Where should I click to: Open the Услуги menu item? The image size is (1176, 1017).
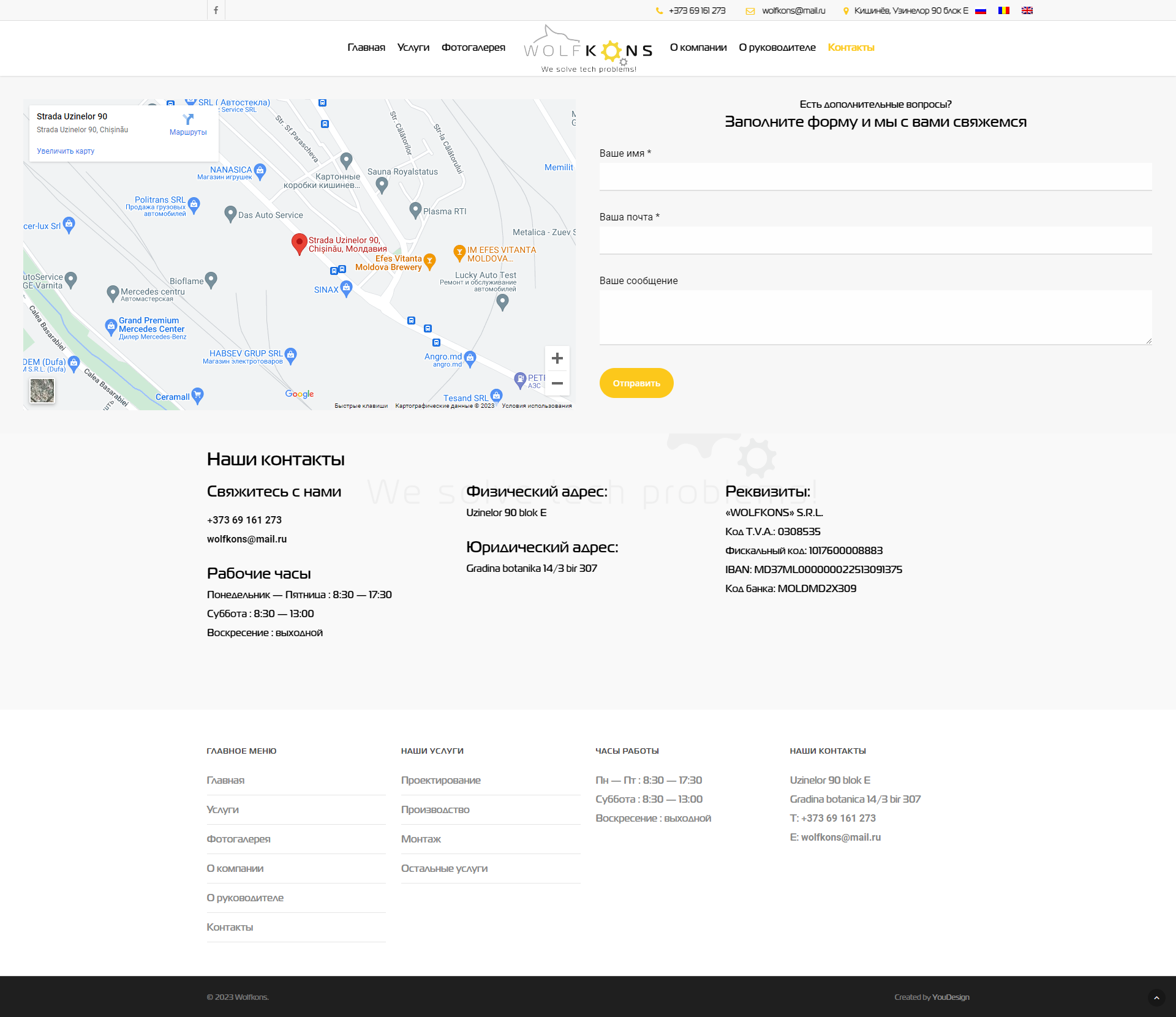413,48
